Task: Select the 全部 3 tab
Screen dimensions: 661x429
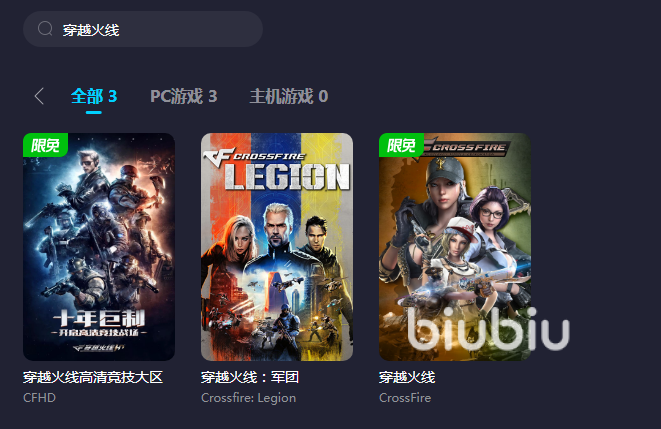Action: (x=94, y=97)
